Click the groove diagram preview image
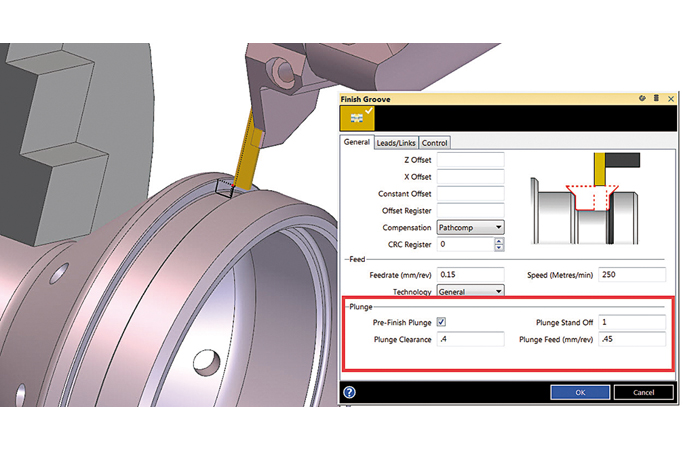Image resolution: width=700 pixels, height=450 pixels. point(585,199)
